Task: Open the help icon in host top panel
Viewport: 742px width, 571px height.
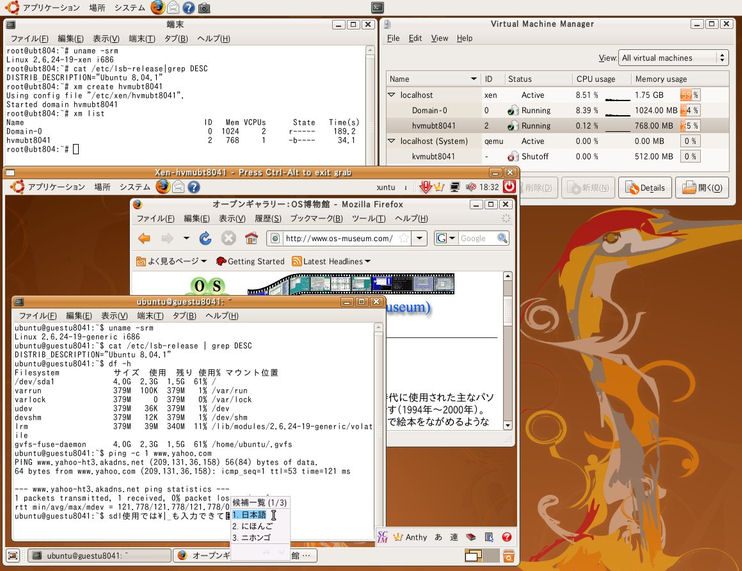Action: (189, 8)
